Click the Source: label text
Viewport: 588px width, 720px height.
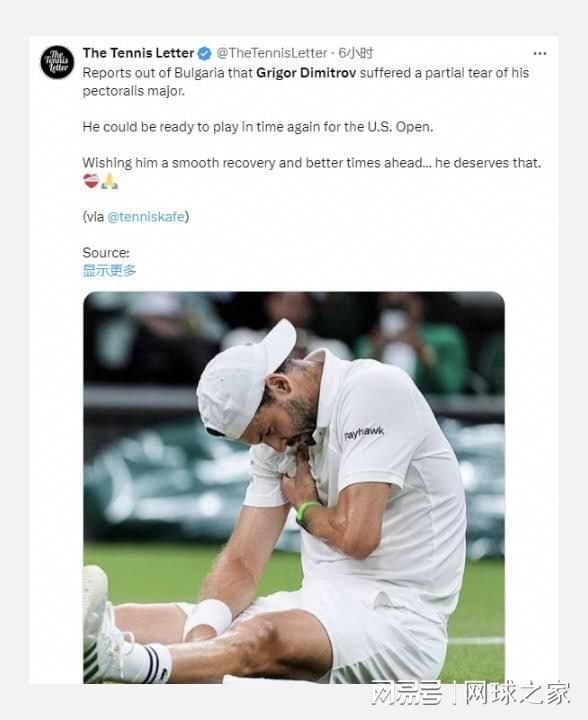[106, 253]
